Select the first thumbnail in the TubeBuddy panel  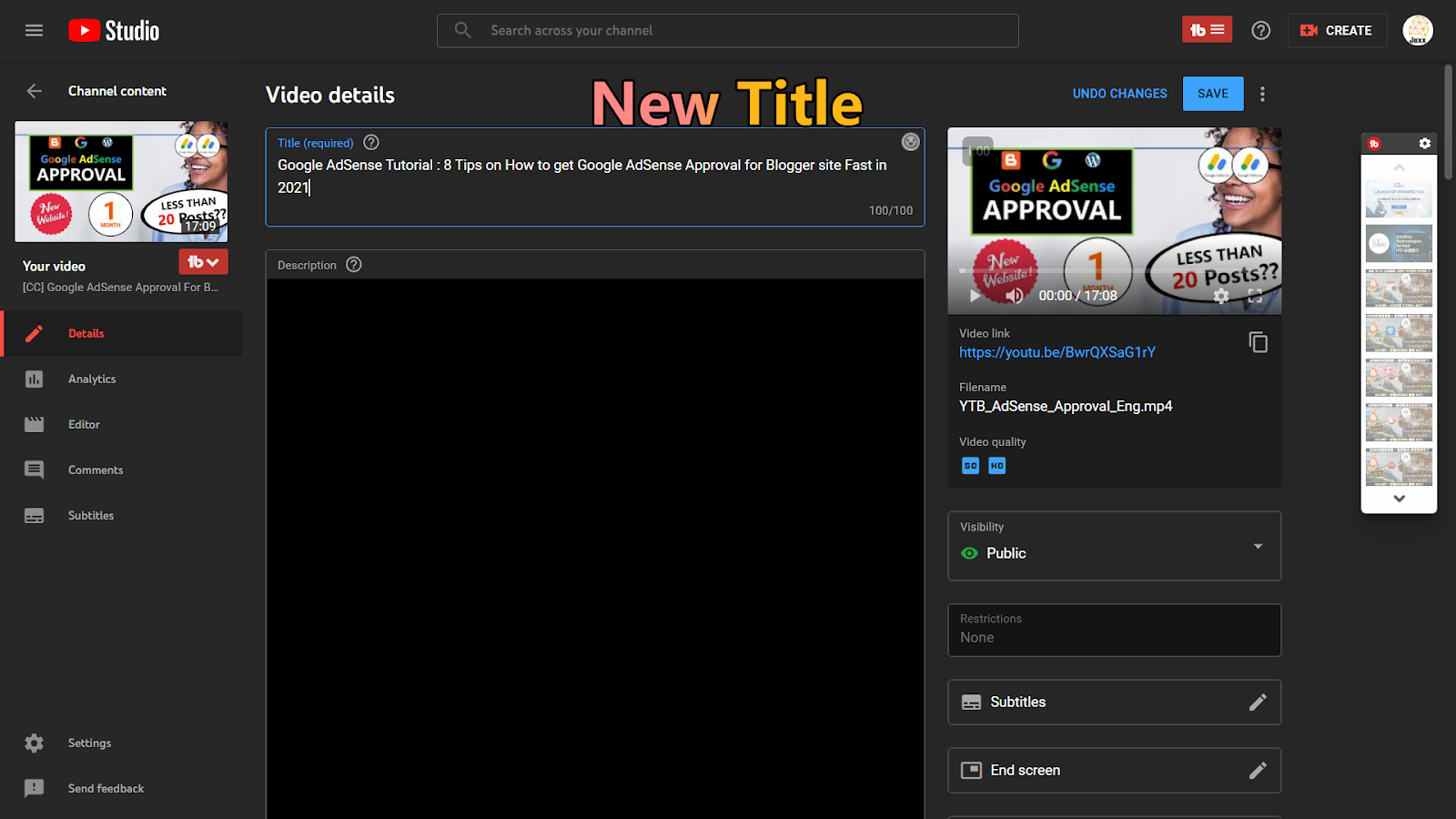[1399, 199]
